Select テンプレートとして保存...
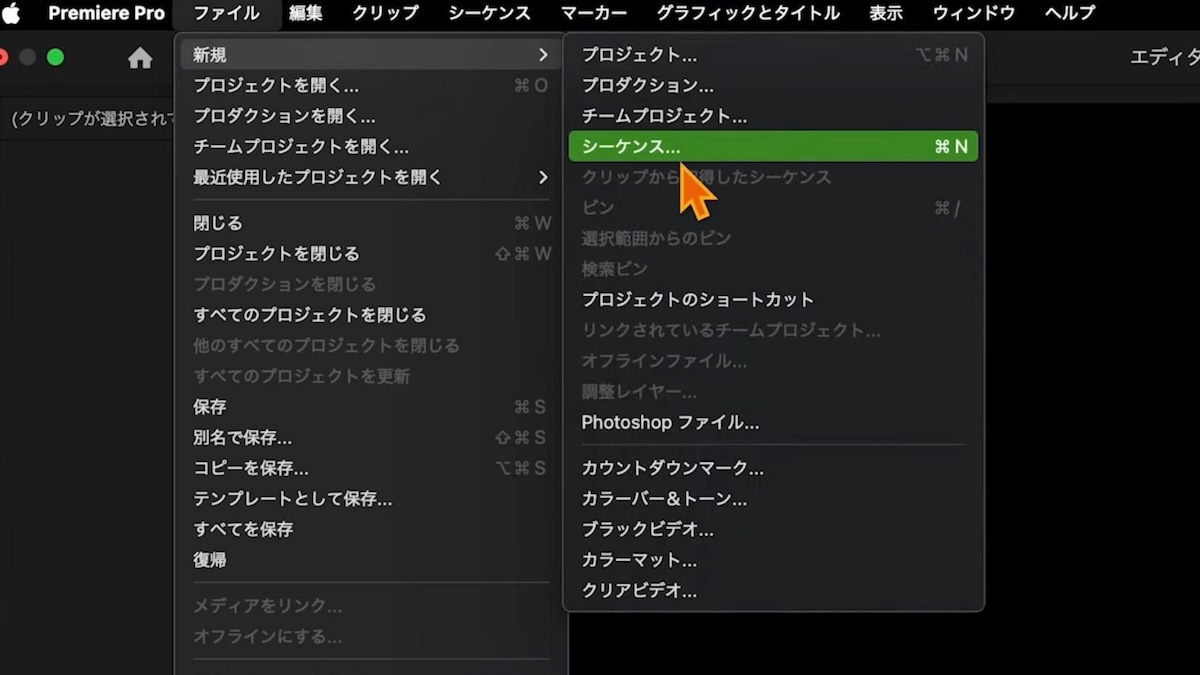Screen dimensions: 1200x675 (370, 499)
